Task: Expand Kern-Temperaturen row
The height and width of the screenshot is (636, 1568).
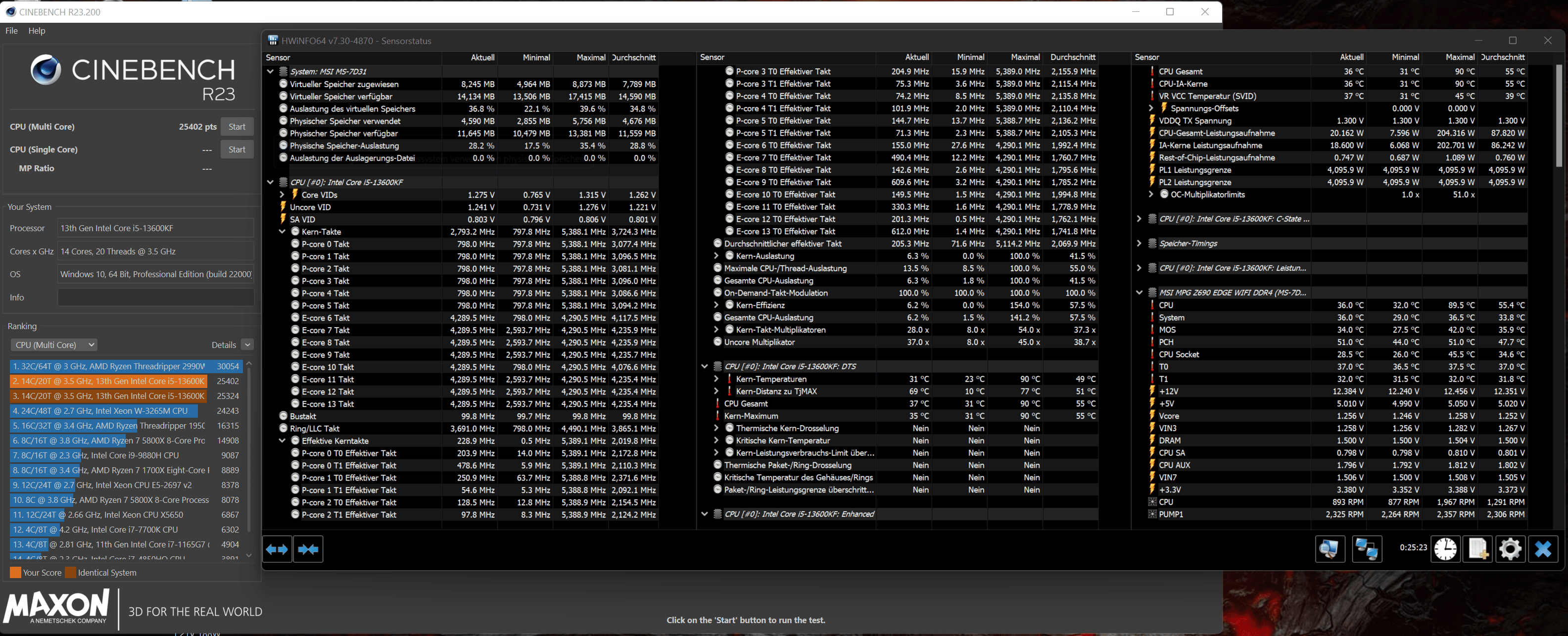Action: tap(716, 379)
